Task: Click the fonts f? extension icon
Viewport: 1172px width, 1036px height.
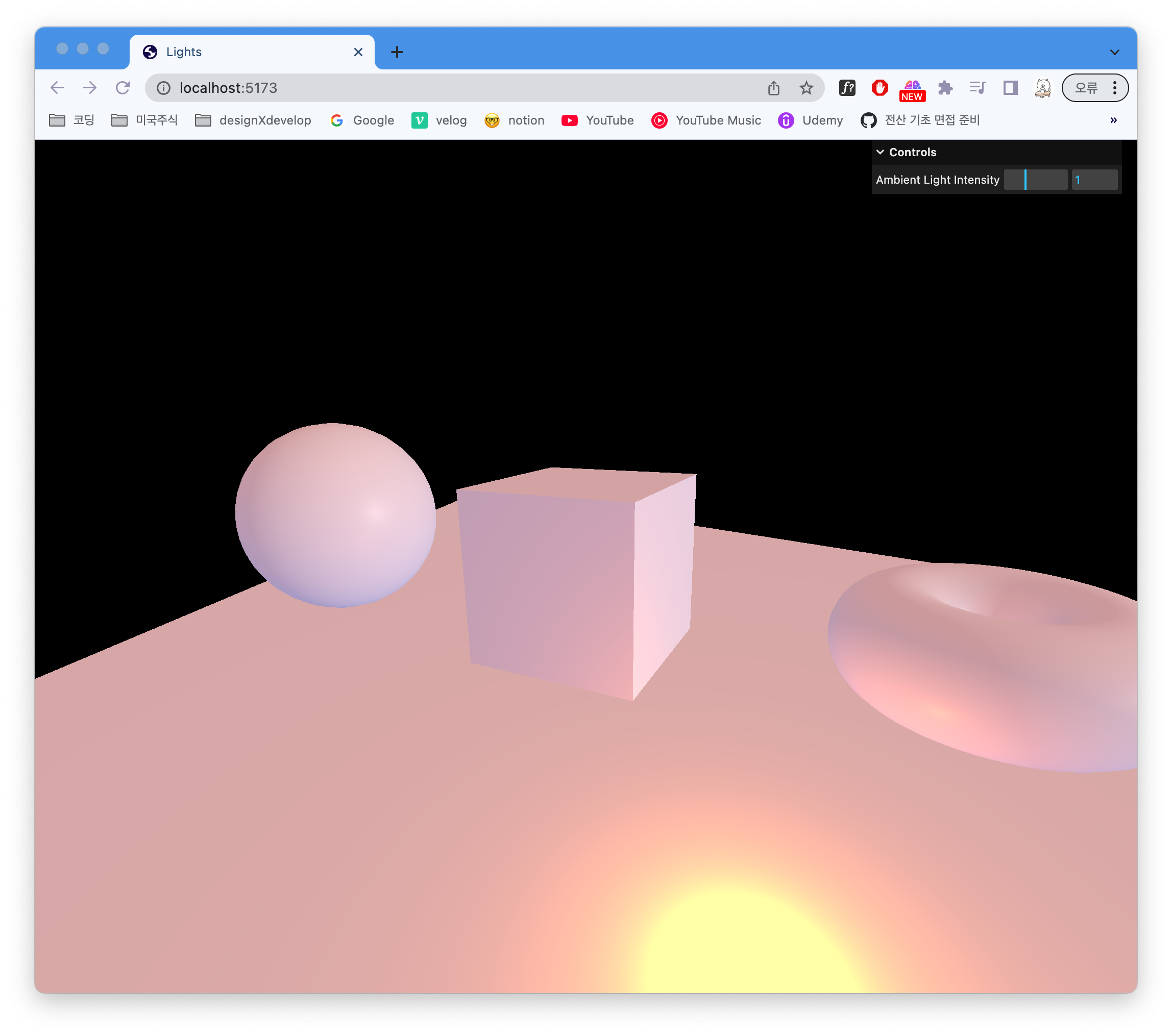Action: tap(847, 88)
